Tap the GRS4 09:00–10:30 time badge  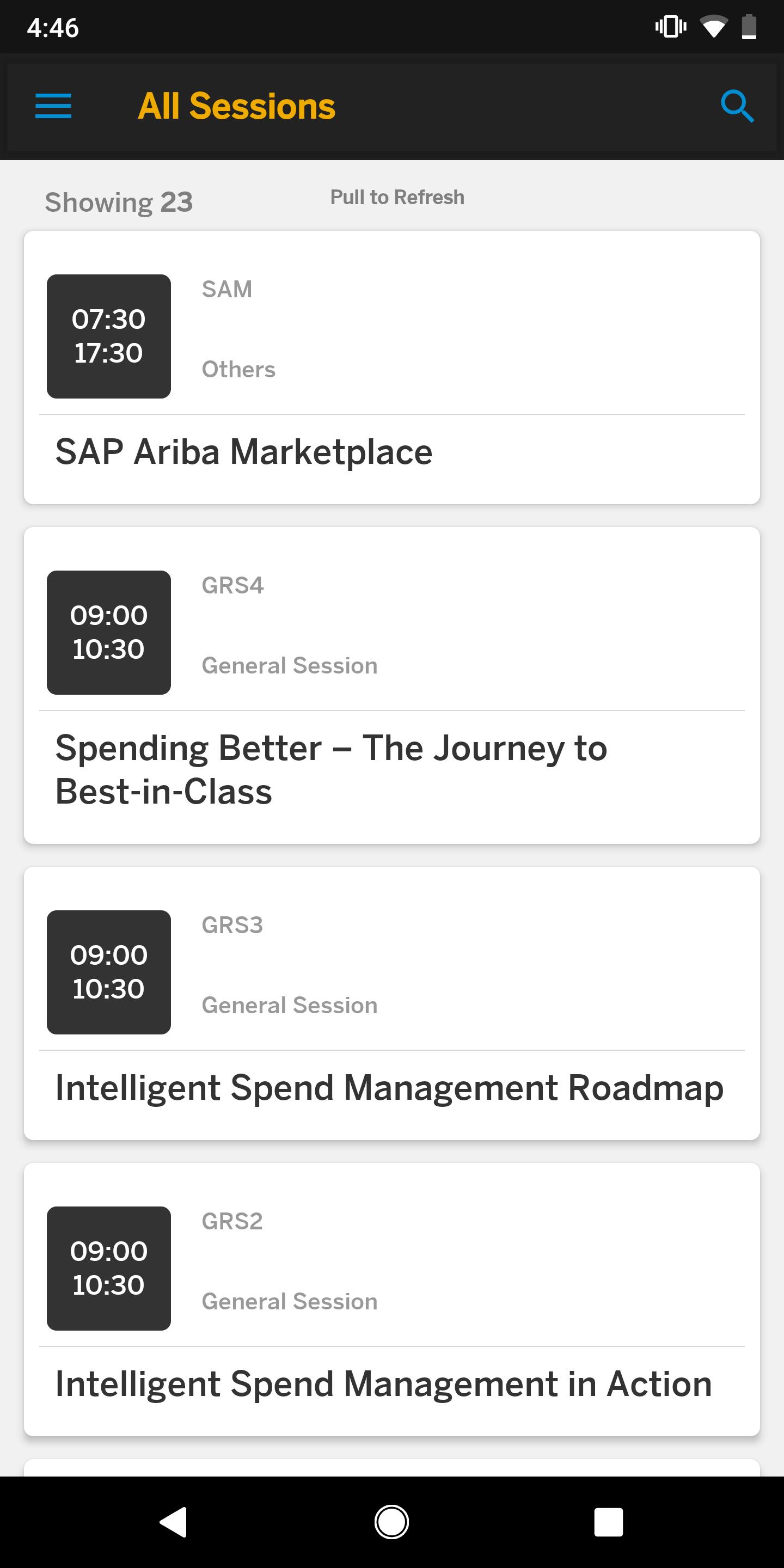coord(109,633)
